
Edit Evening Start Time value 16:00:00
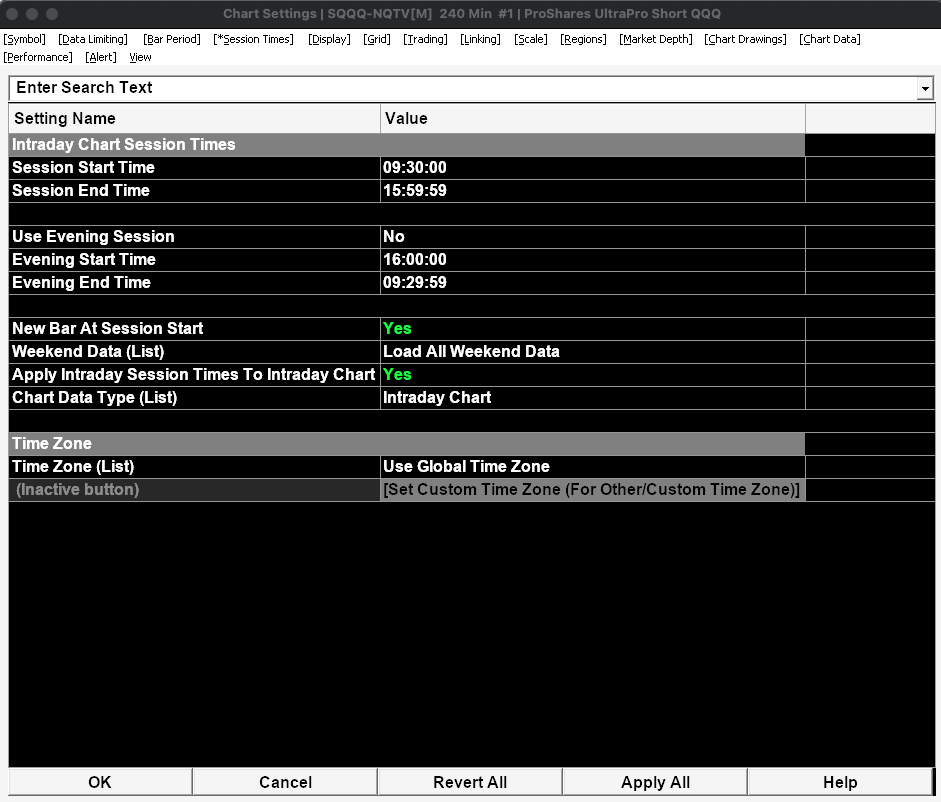(592, 259)
